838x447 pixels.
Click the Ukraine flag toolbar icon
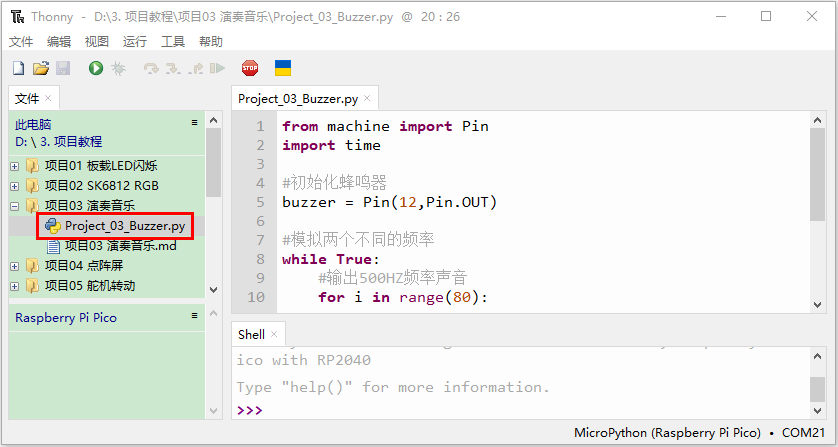click(x=283, y=68)
